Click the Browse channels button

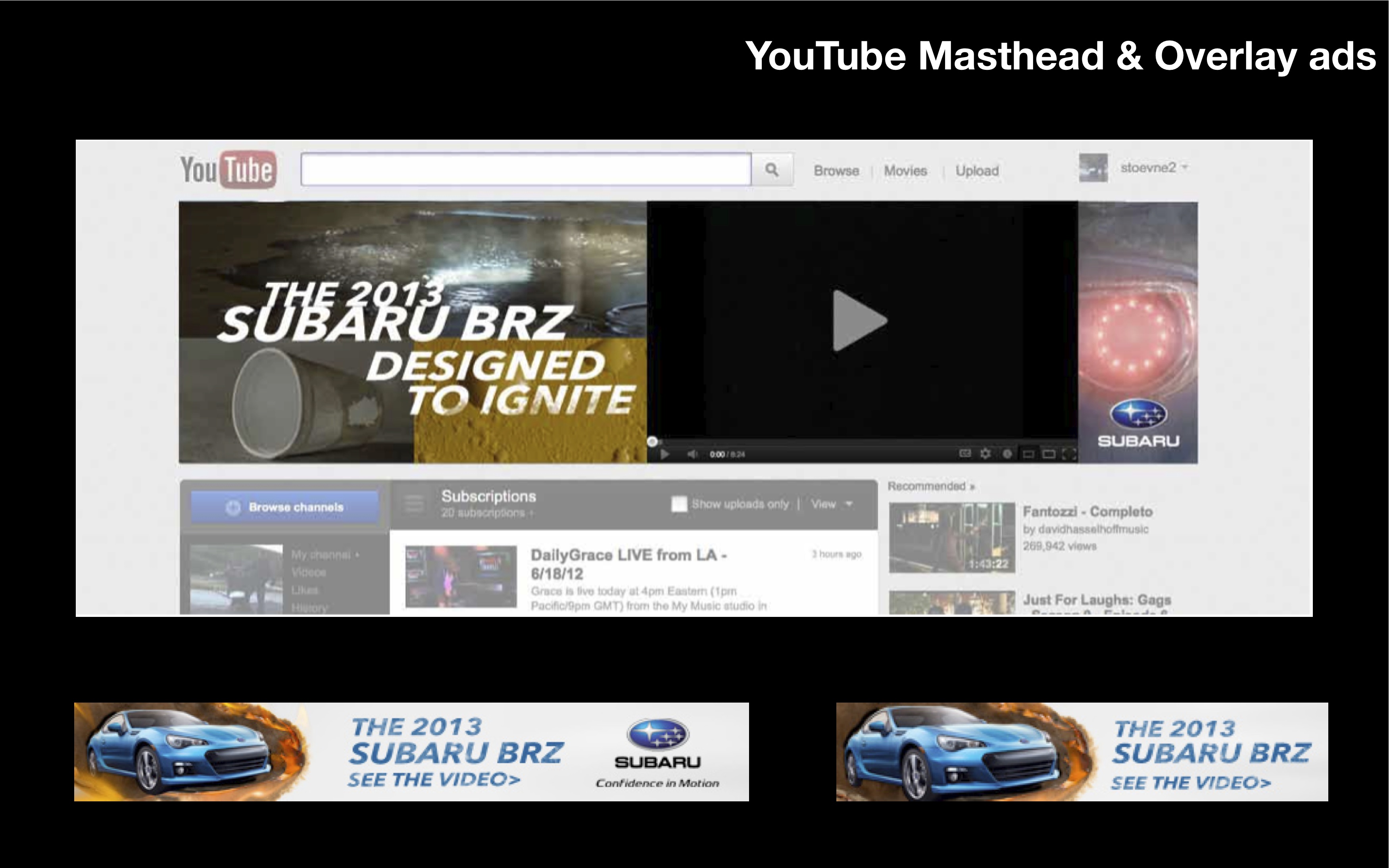(285, 507)
